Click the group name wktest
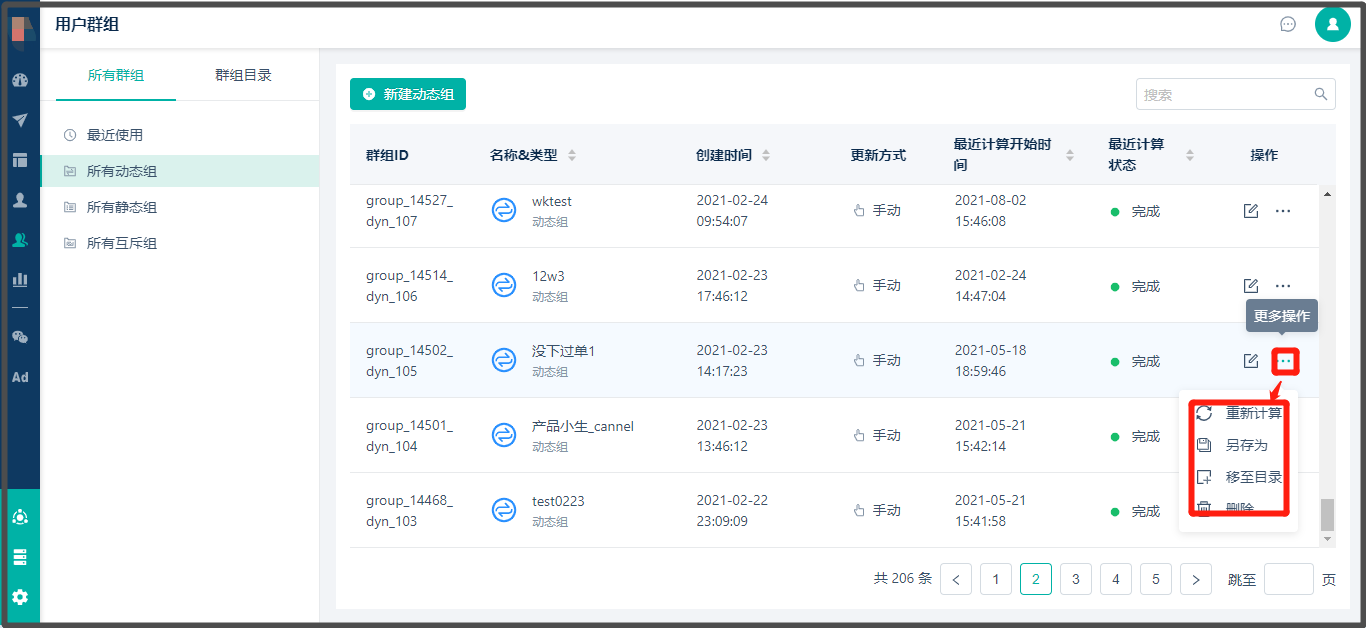This screenshot has width=1366, height=628. [552, 201]
